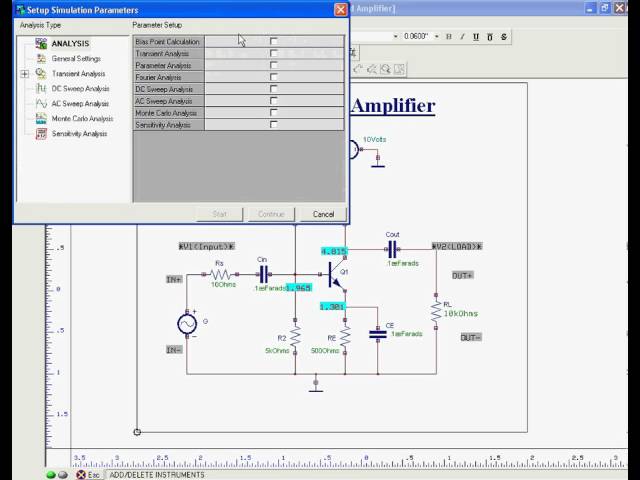This screenshot has height=480, width=640.
Task: Click the zoom-area icon right of magnifier
Action: coord(399,69)
